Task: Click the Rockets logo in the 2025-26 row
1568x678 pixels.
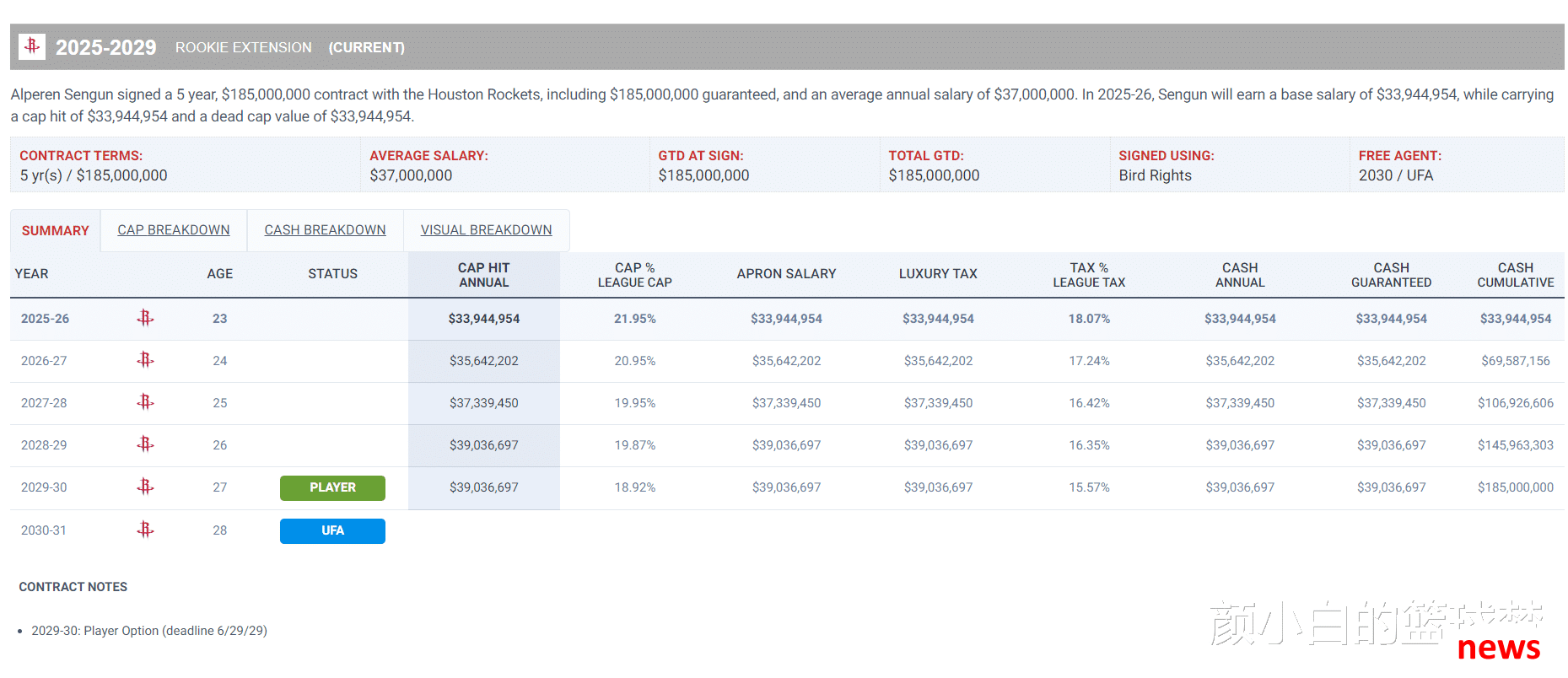Action: coord(145,318)
